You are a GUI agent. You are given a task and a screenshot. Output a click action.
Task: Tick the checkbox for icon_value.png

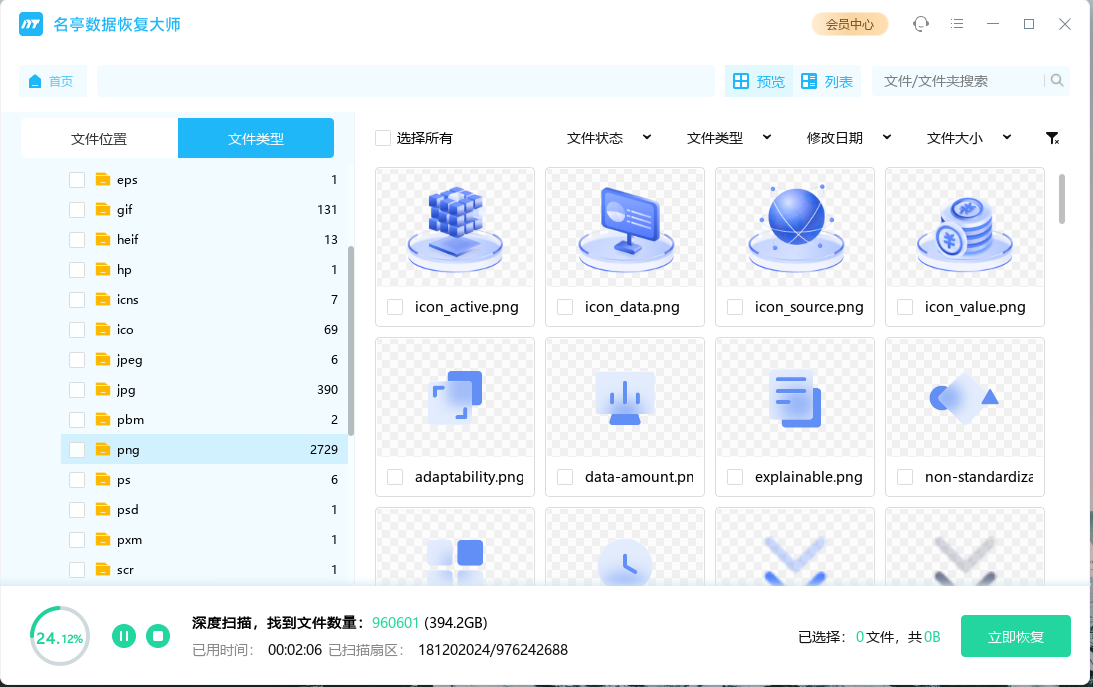[904, 308]
